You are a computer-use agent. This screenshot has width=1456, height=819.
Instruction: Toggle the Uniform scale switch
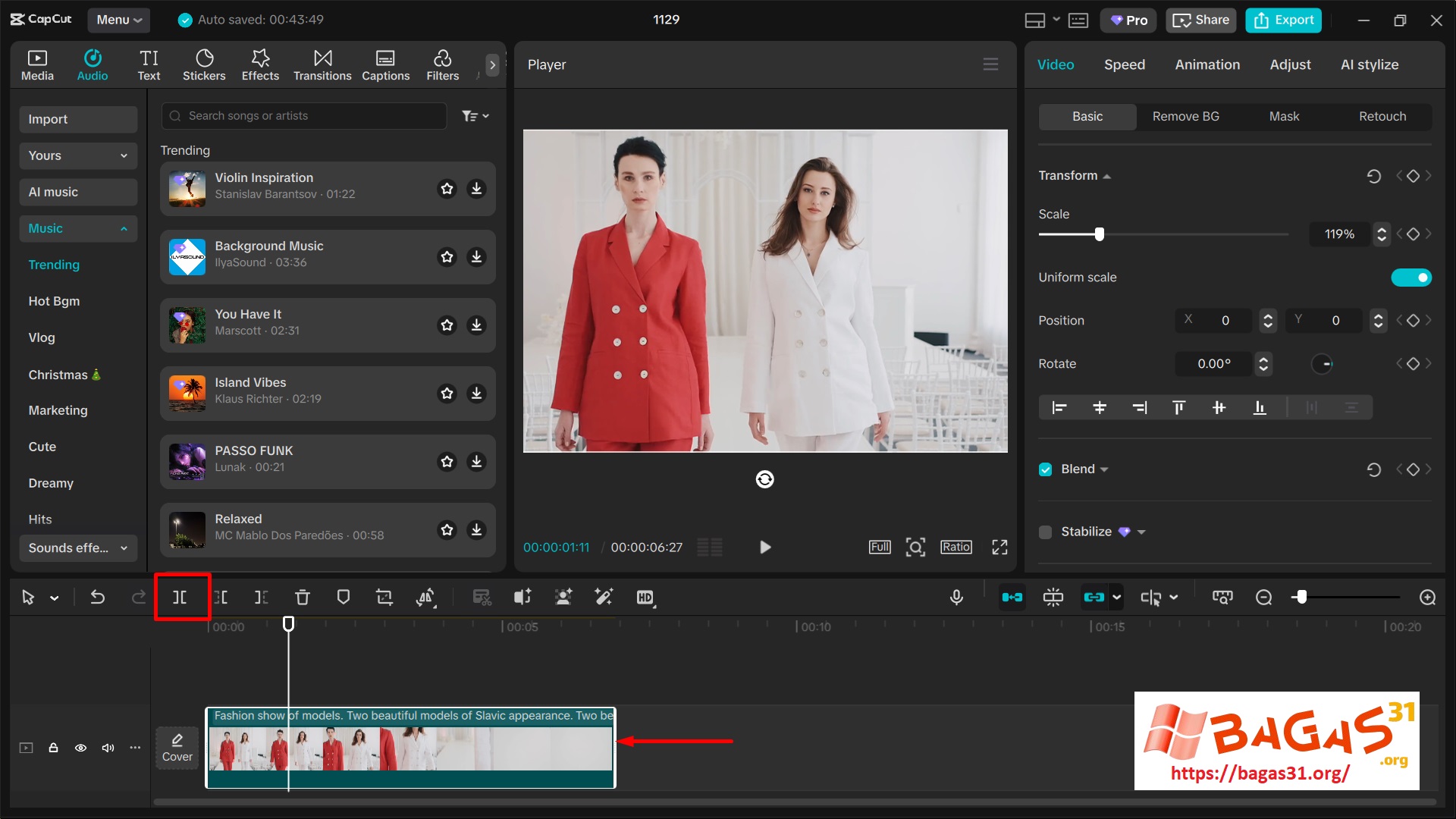tap(1410, 278)
